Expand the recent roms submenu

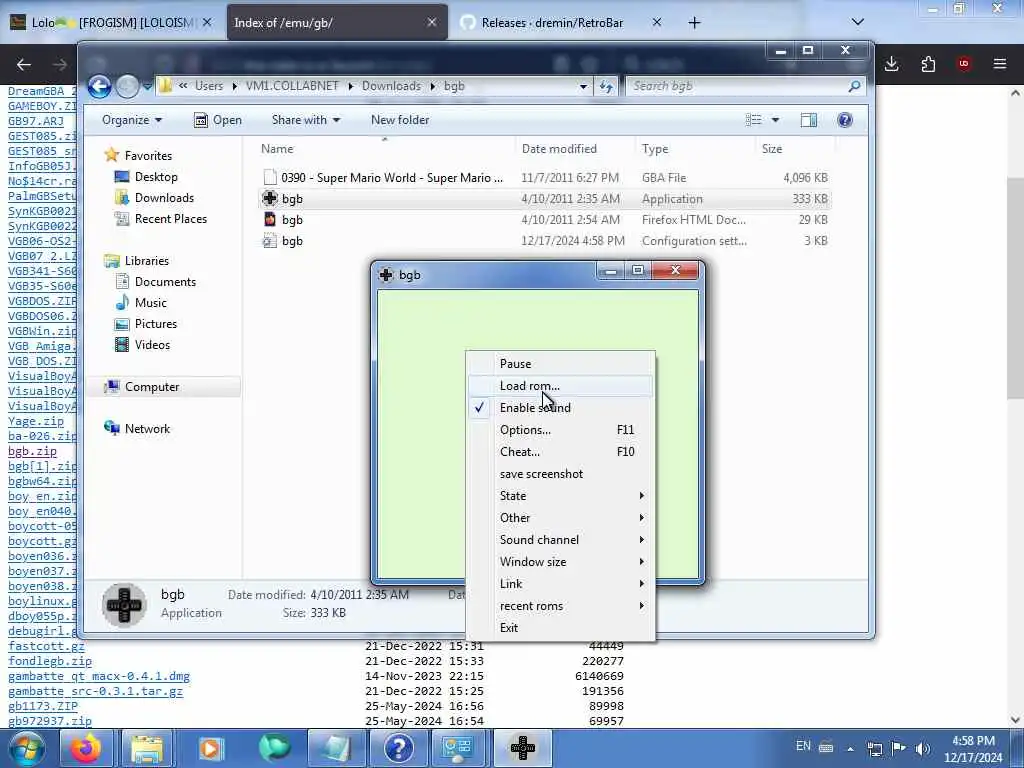560,606
